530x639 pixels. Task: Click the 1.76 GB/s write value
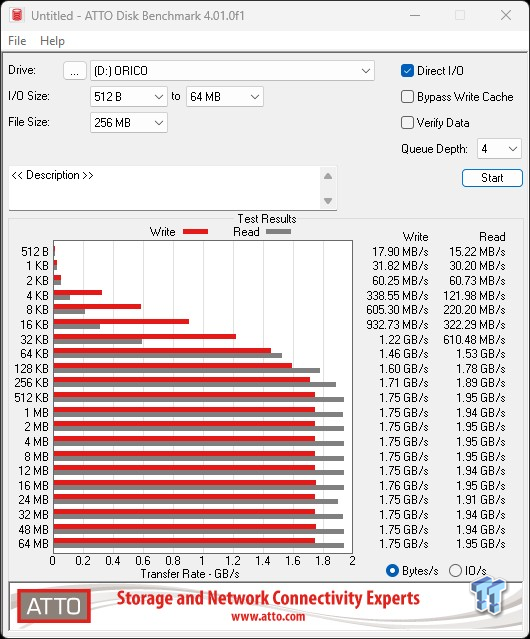404,486
